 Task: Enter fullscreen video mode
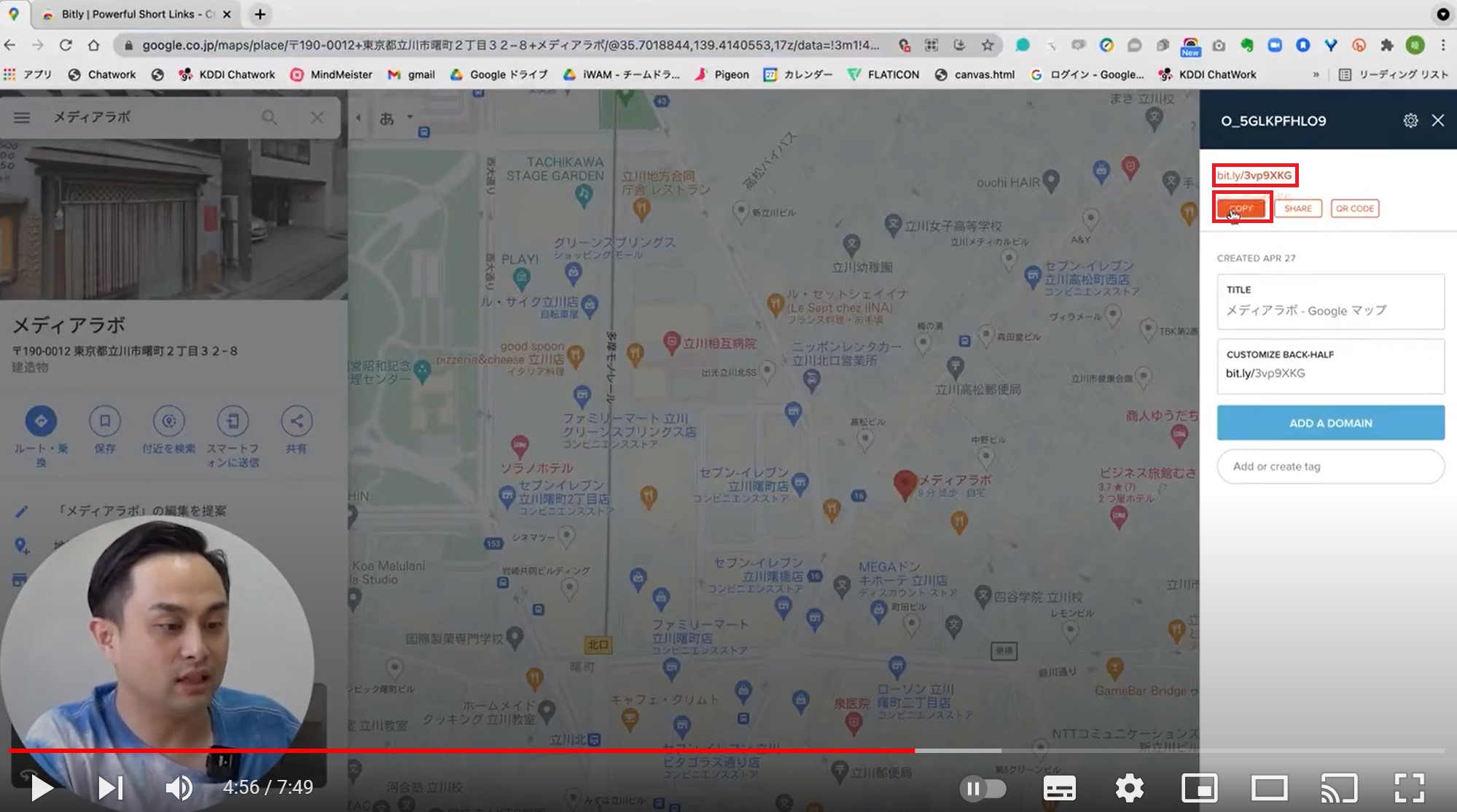1409,788
